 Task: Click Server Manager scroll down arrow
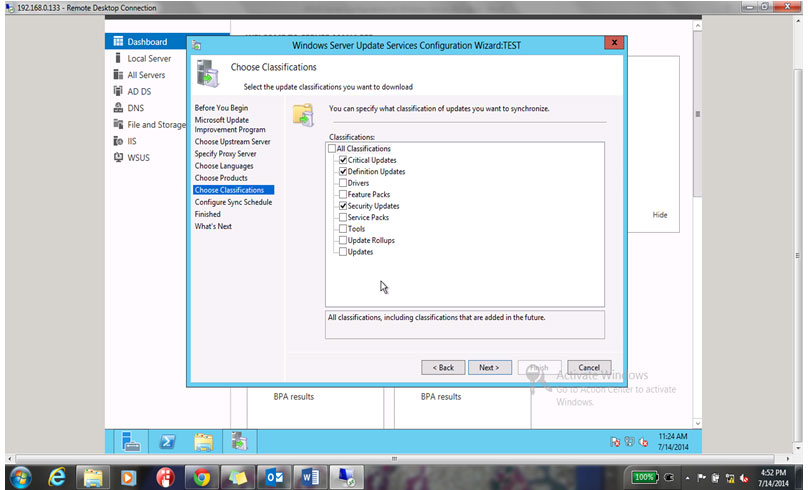pos(698,424)
